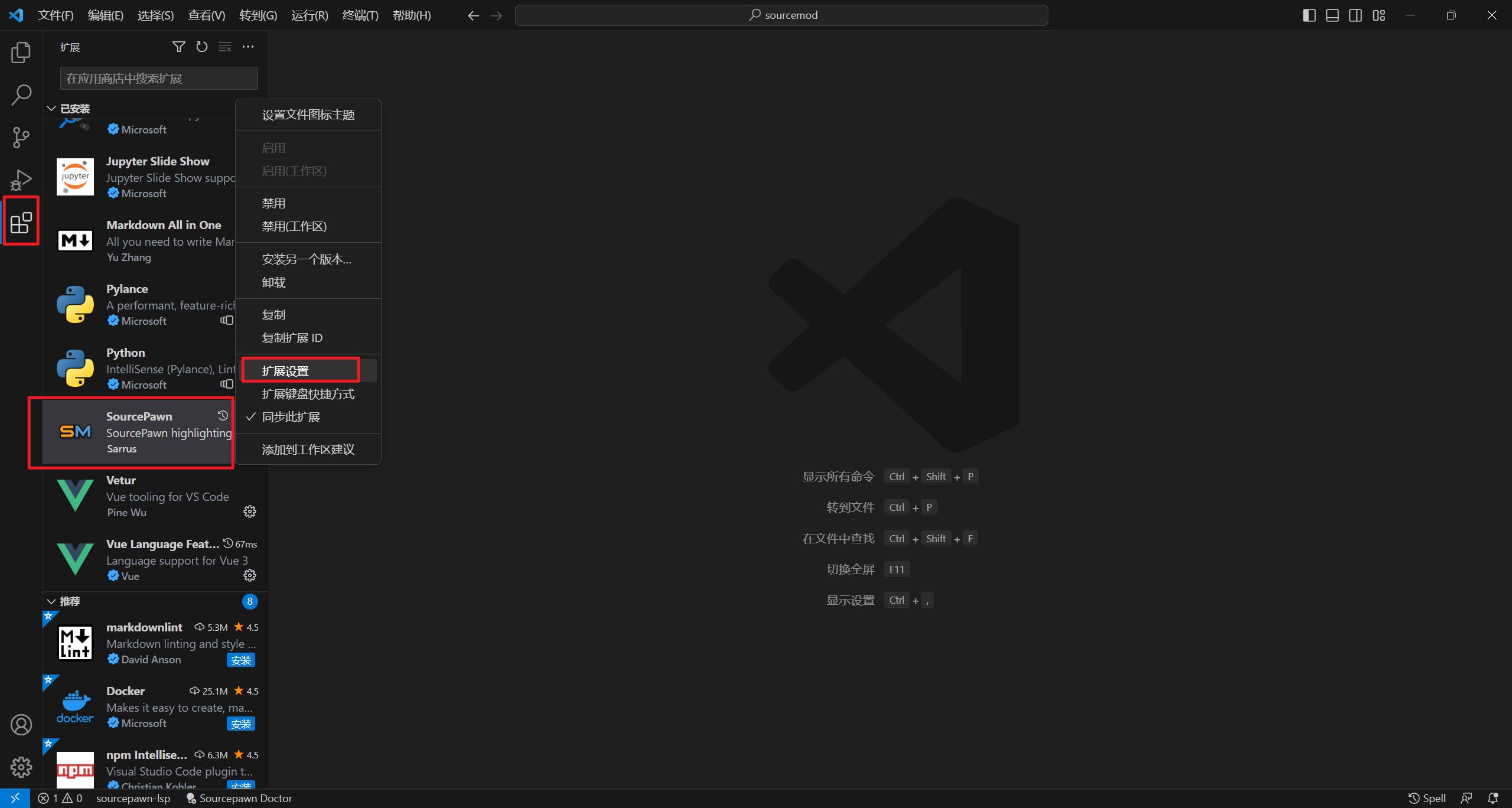The image size is (1512, 808).
Task: Select Jupyter Slide Show extension
Action: (138, 177)
